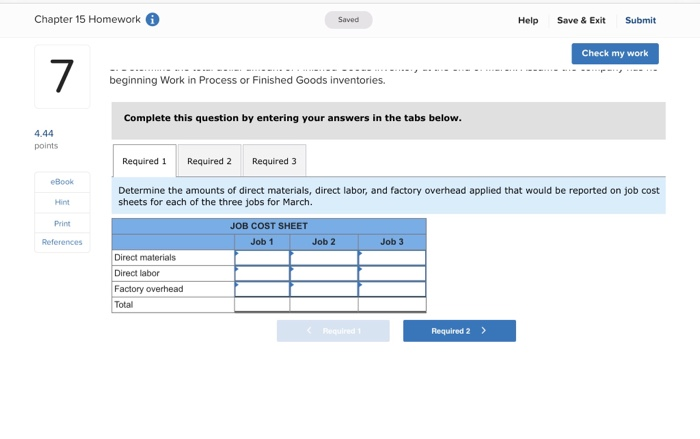Image resolution: width=700 pixels, height=439 pixels.
Task: Select Direct materials cell for Job 2
Action: click(x=324, y=258)
